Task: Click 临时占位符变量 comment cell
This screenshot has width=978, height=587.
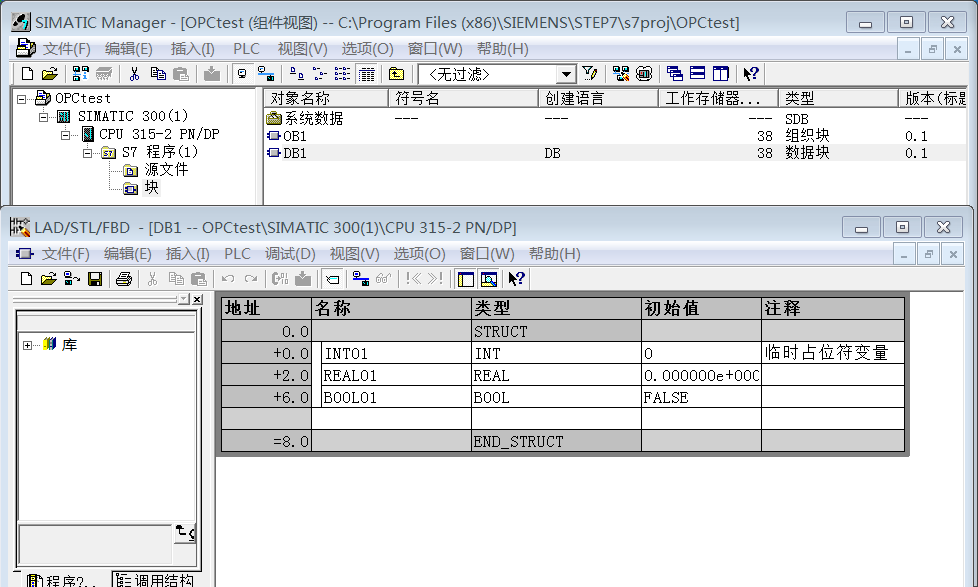Action: 833,353
